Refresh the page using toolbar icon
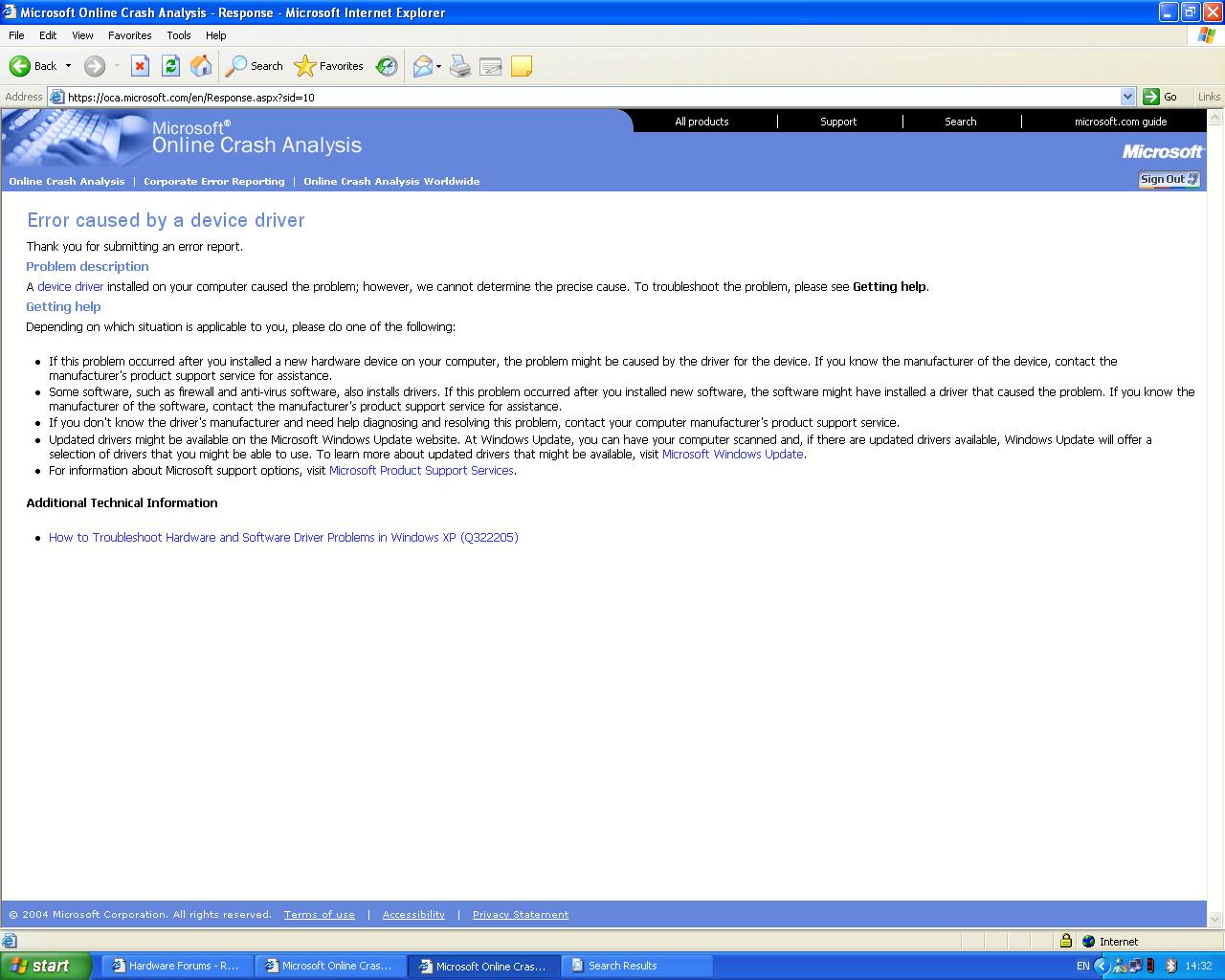The image size is (1225, 980). [x=170, y=66]
